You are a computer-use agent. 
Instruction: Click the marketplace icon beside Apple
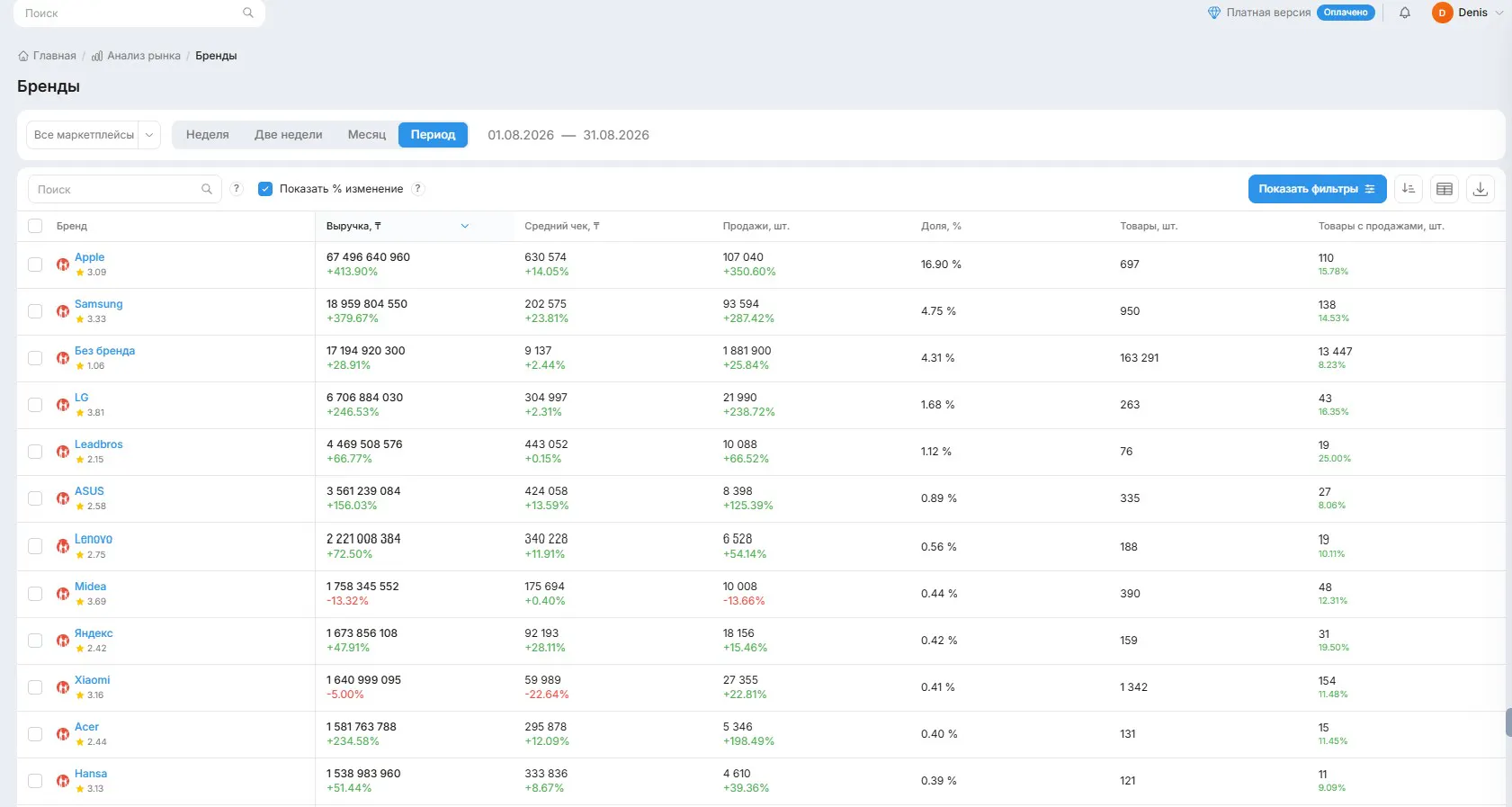[63, 265]
